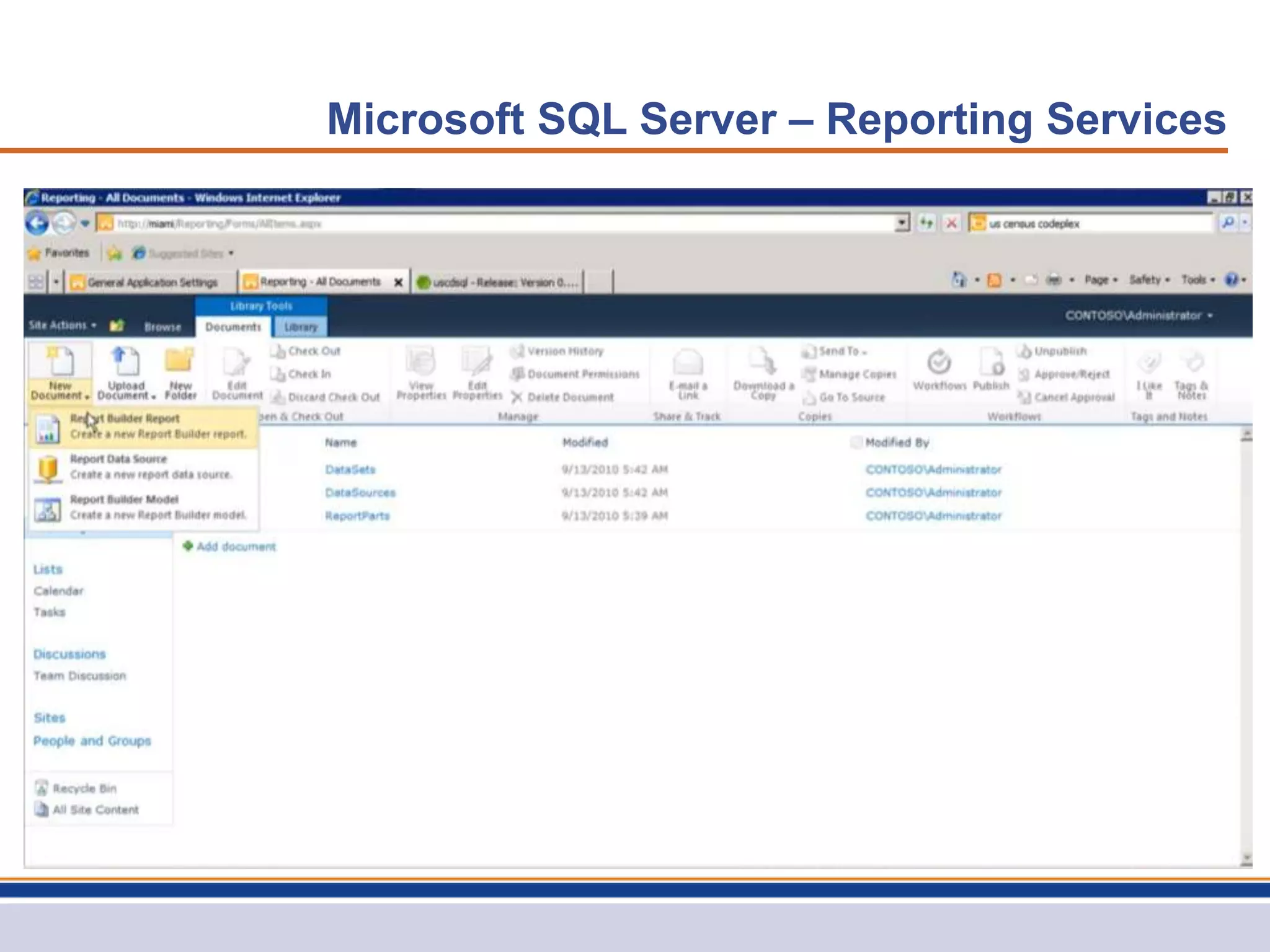Choose Report Builder Model menu entry
The width and height of the screenshot is (1270, 952).
coord(144,508)
